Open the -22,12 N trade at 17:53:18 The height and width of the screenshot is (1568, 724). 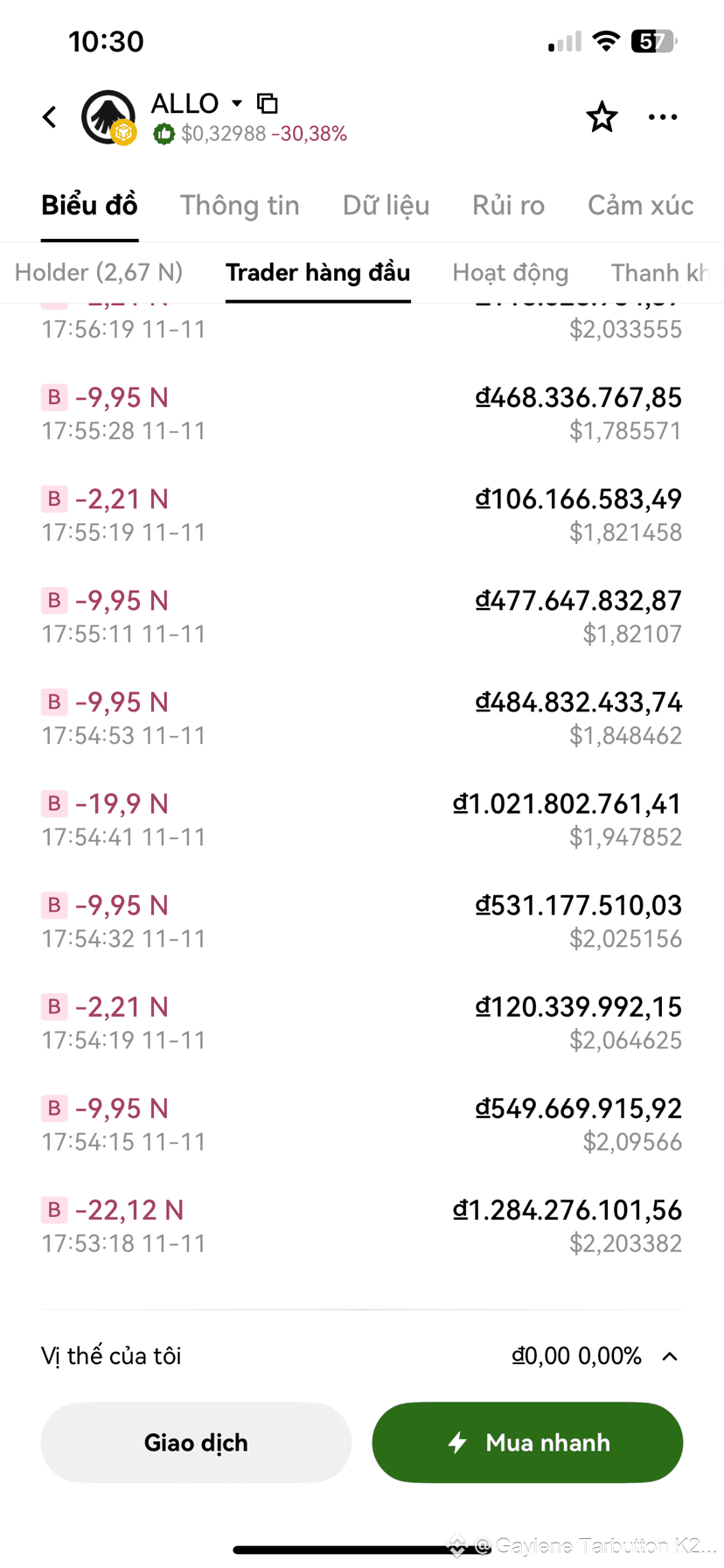tap(361, 1226)
